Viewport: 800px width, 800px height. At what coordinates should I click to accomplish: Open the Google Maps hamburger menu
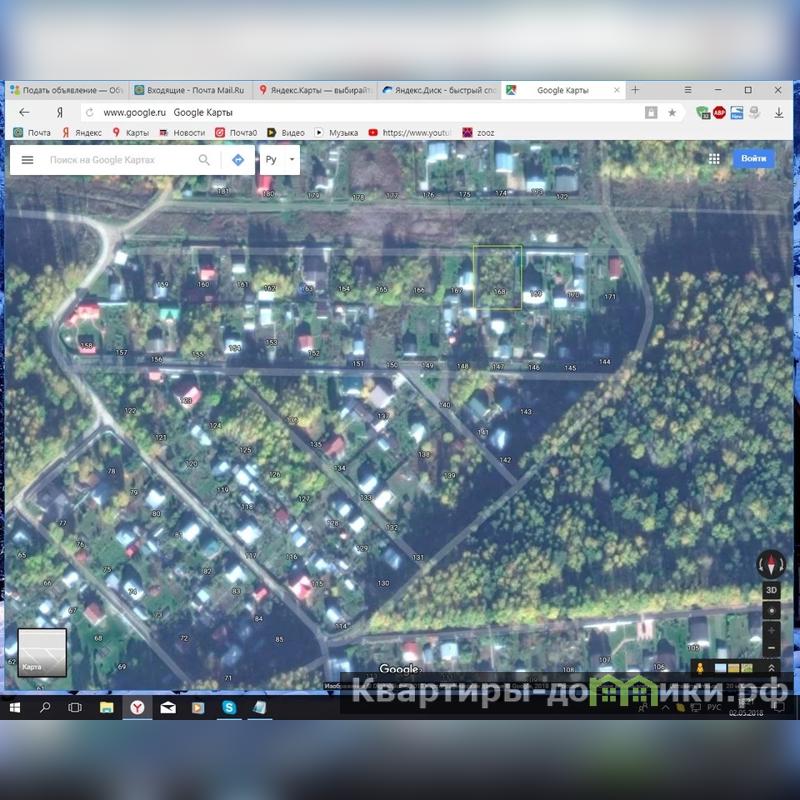27,160
